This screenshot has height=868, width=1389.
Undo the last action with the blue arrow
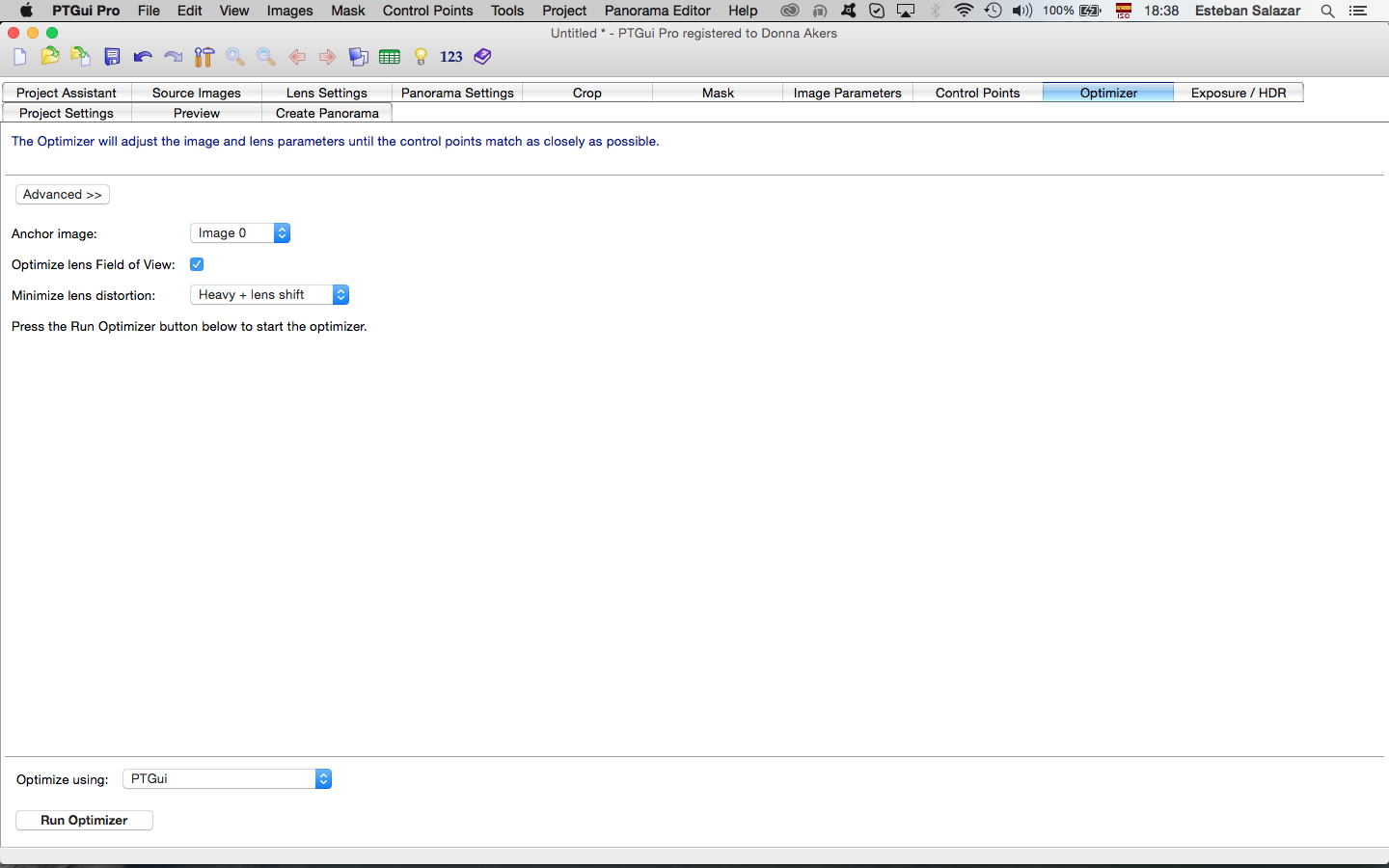click(143, 57)
